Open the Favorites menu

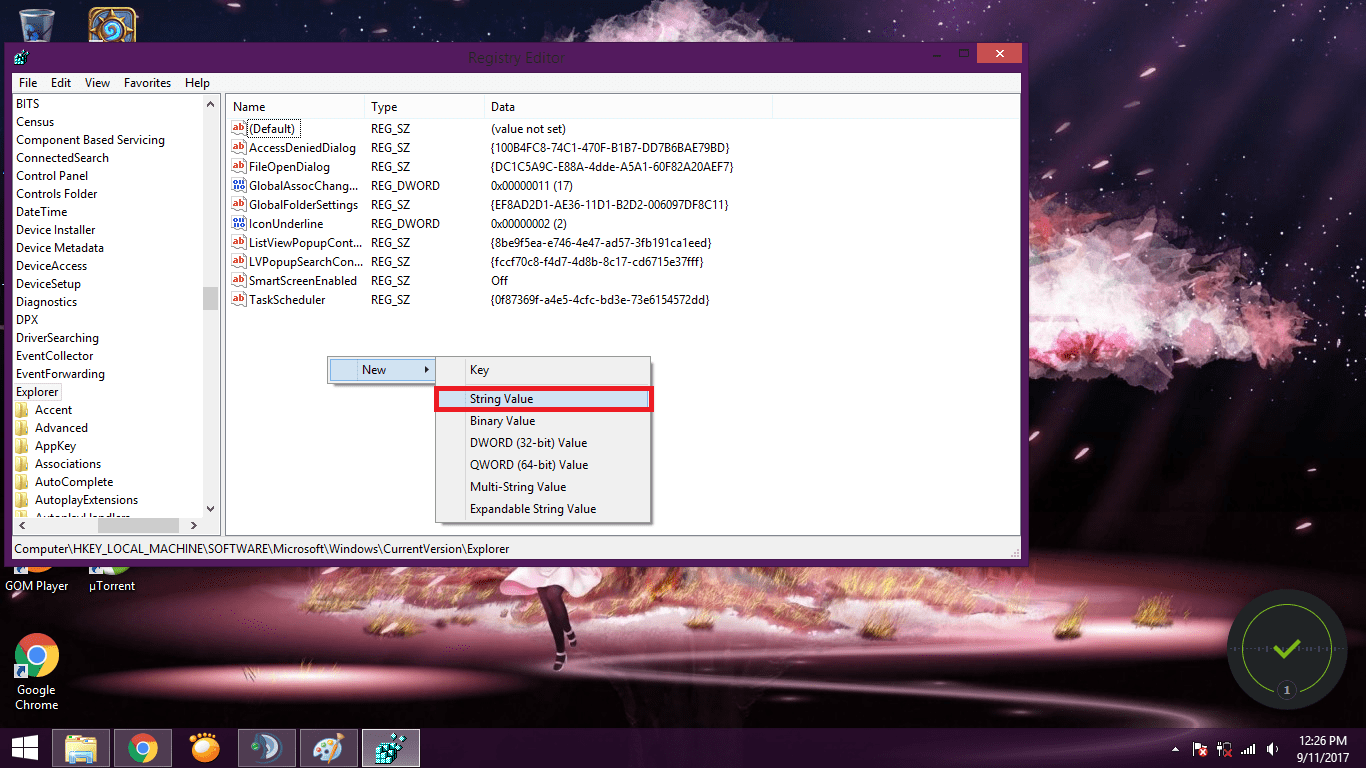[147, 82]
